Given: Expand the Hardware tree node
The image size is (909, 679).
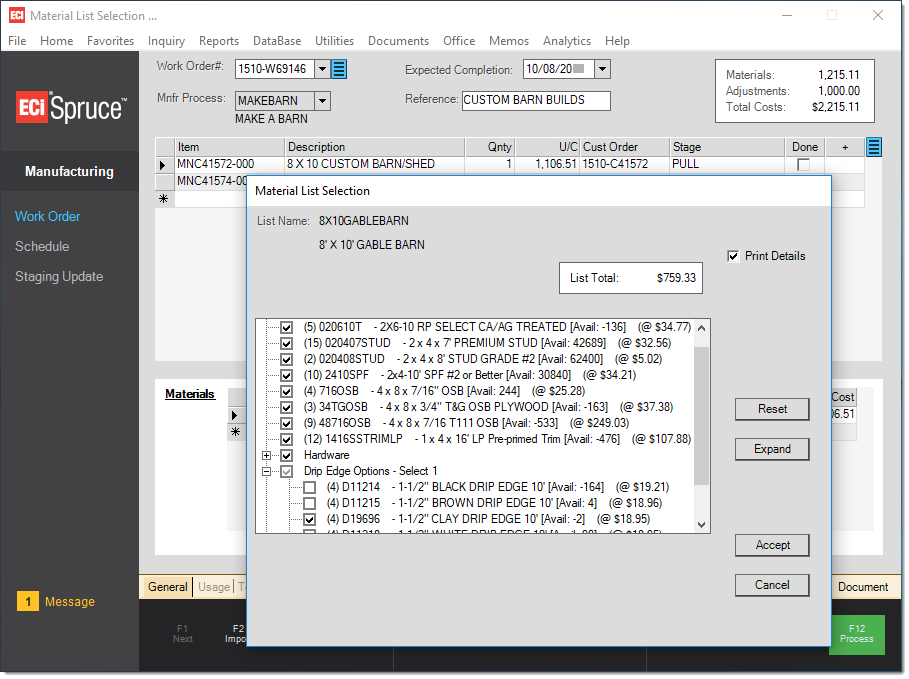Looking at the screenshot, I should point(266,455).
